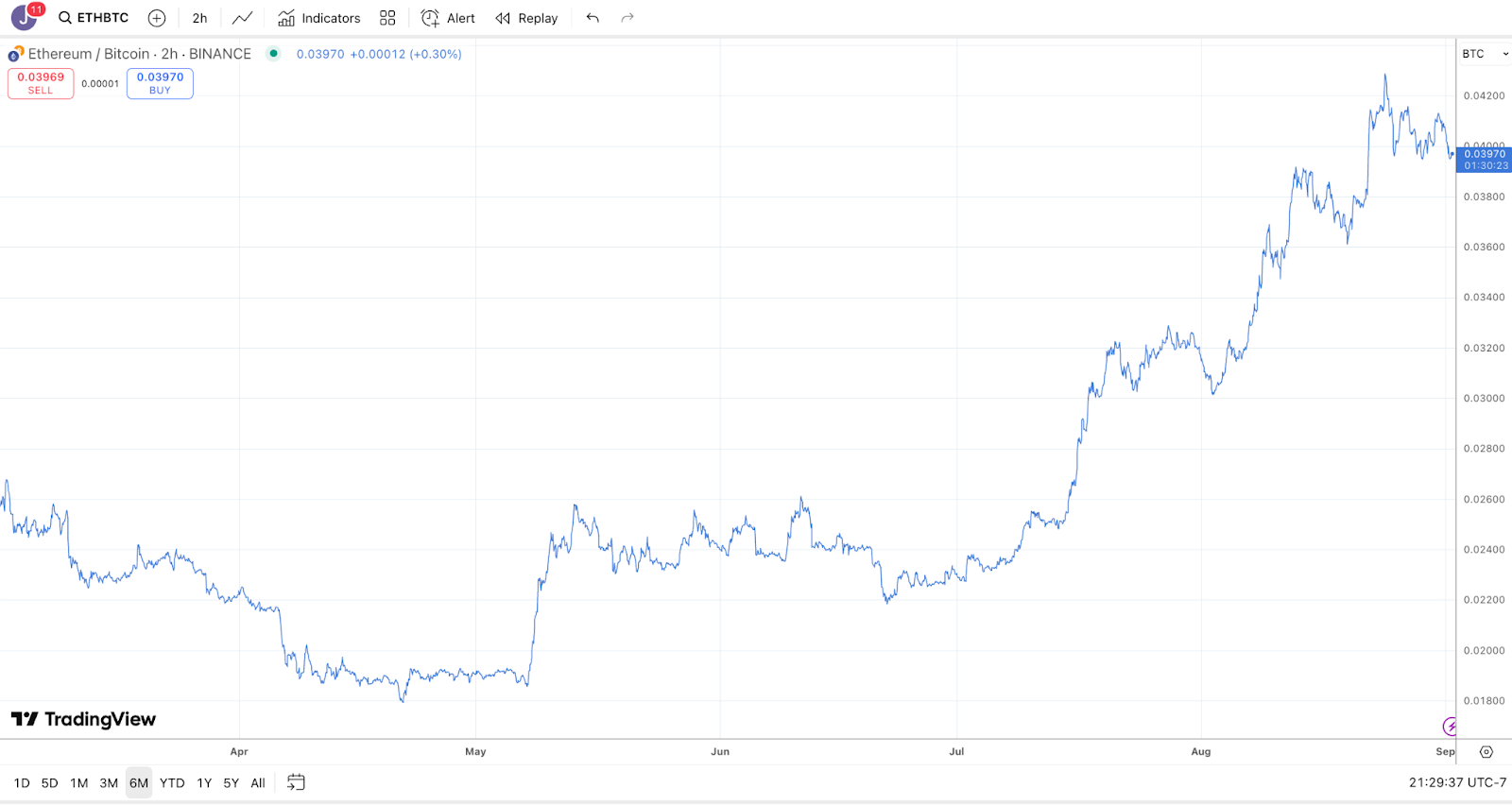Redo the last chart action
This screenshot has height=805, width=1512.
(627, 18)
